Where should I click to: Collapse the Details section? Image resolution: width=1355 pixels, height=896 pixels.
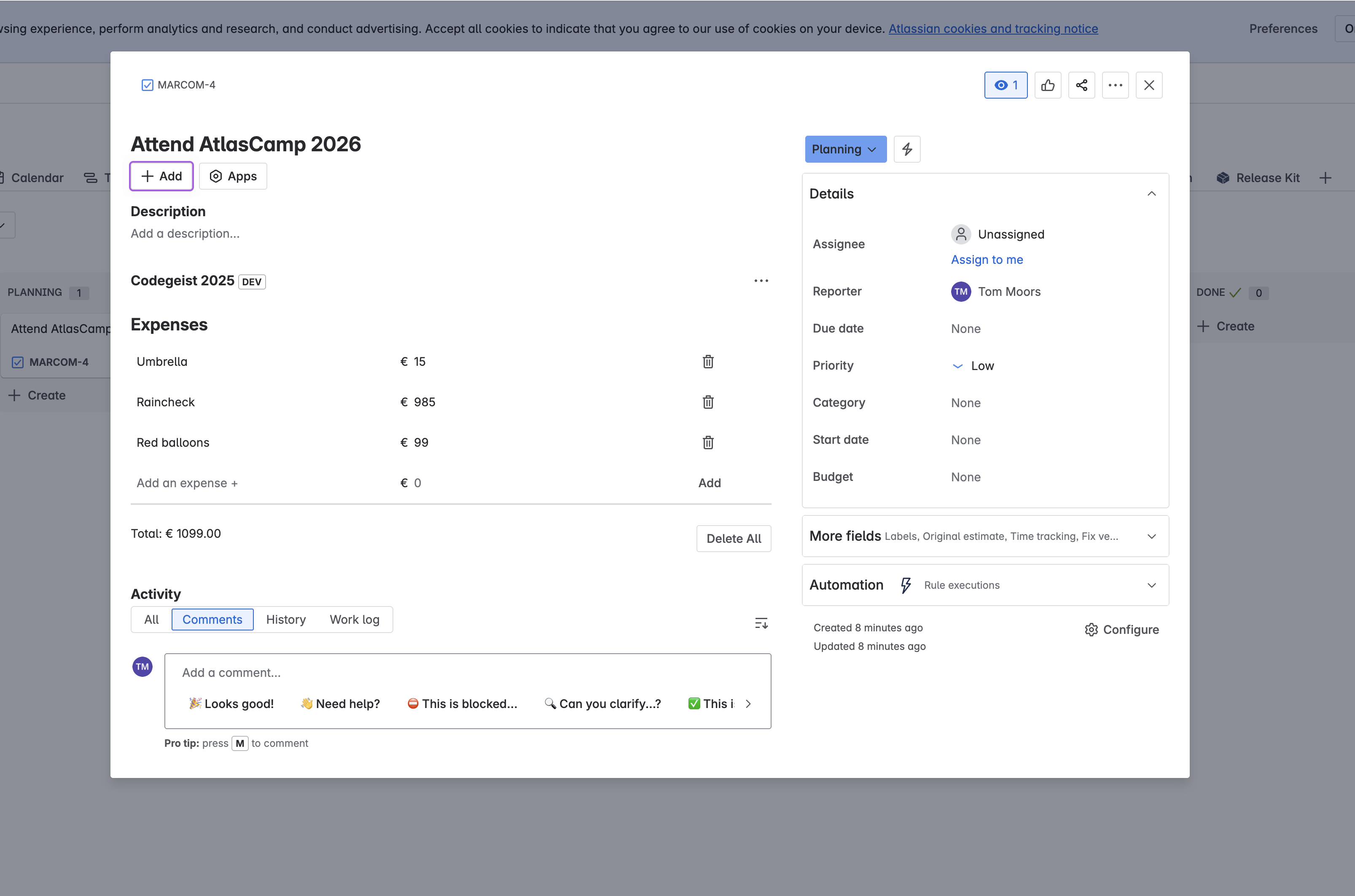coord(1151,194)
